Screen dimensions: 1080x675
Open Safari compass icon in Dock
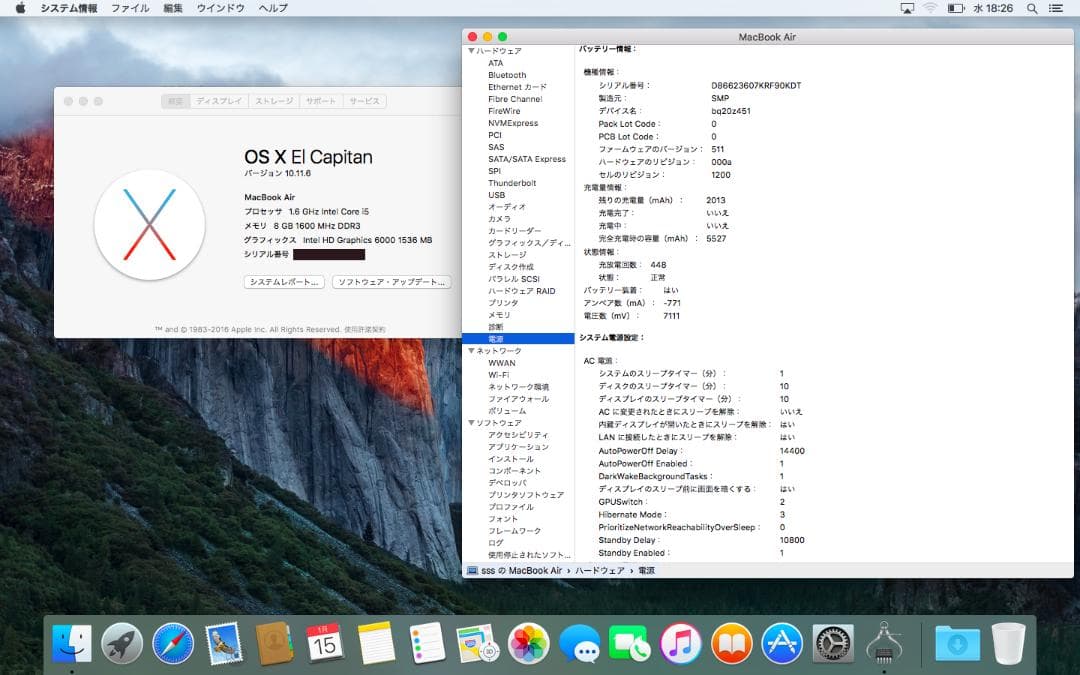(173, 643)
